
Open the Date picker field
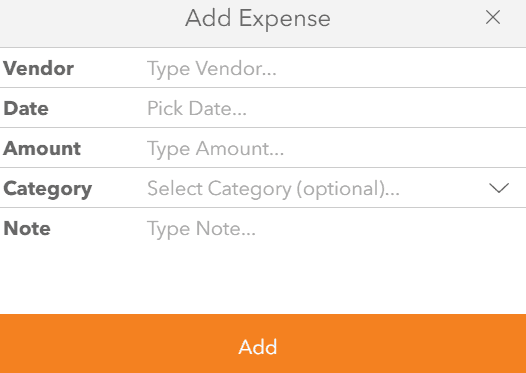[335, 108]
